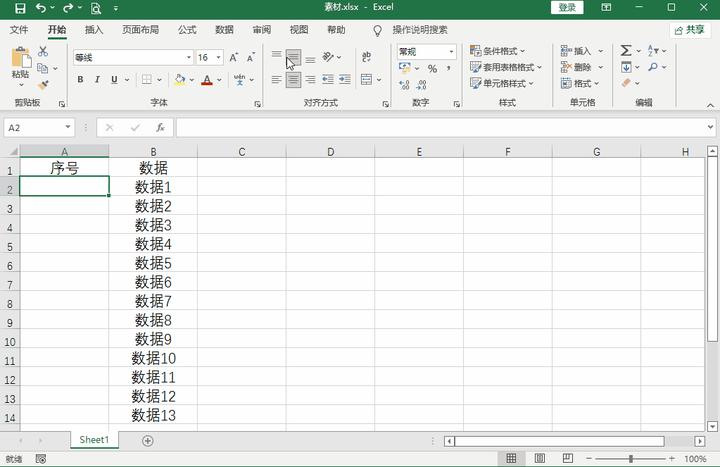Click Merge and Center icon
720x467 pixels.
[x=366, y=80]
